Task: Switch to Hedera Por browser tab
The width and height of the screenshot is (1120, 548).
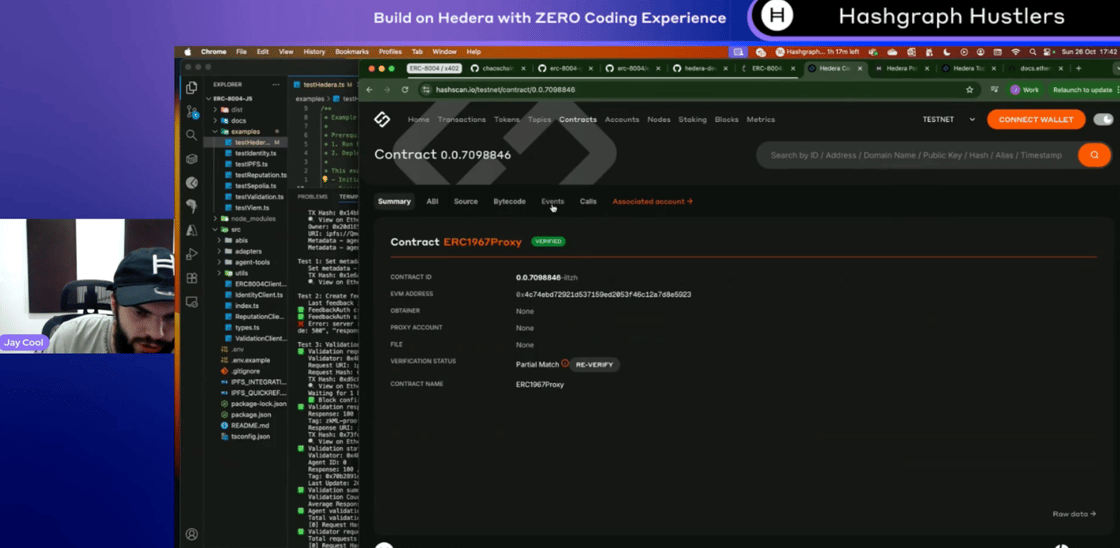Action: point(901,69)
